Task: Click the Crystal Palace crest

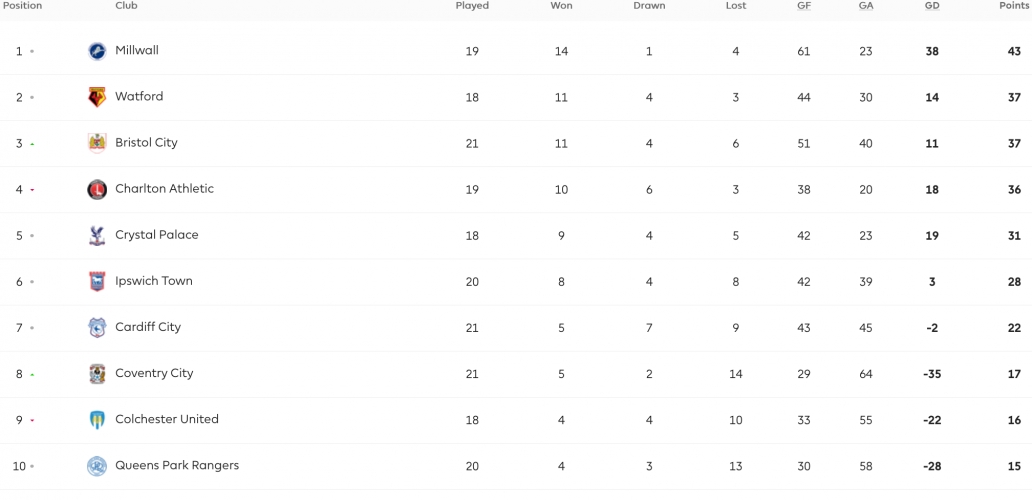Action: pos(97,236)
